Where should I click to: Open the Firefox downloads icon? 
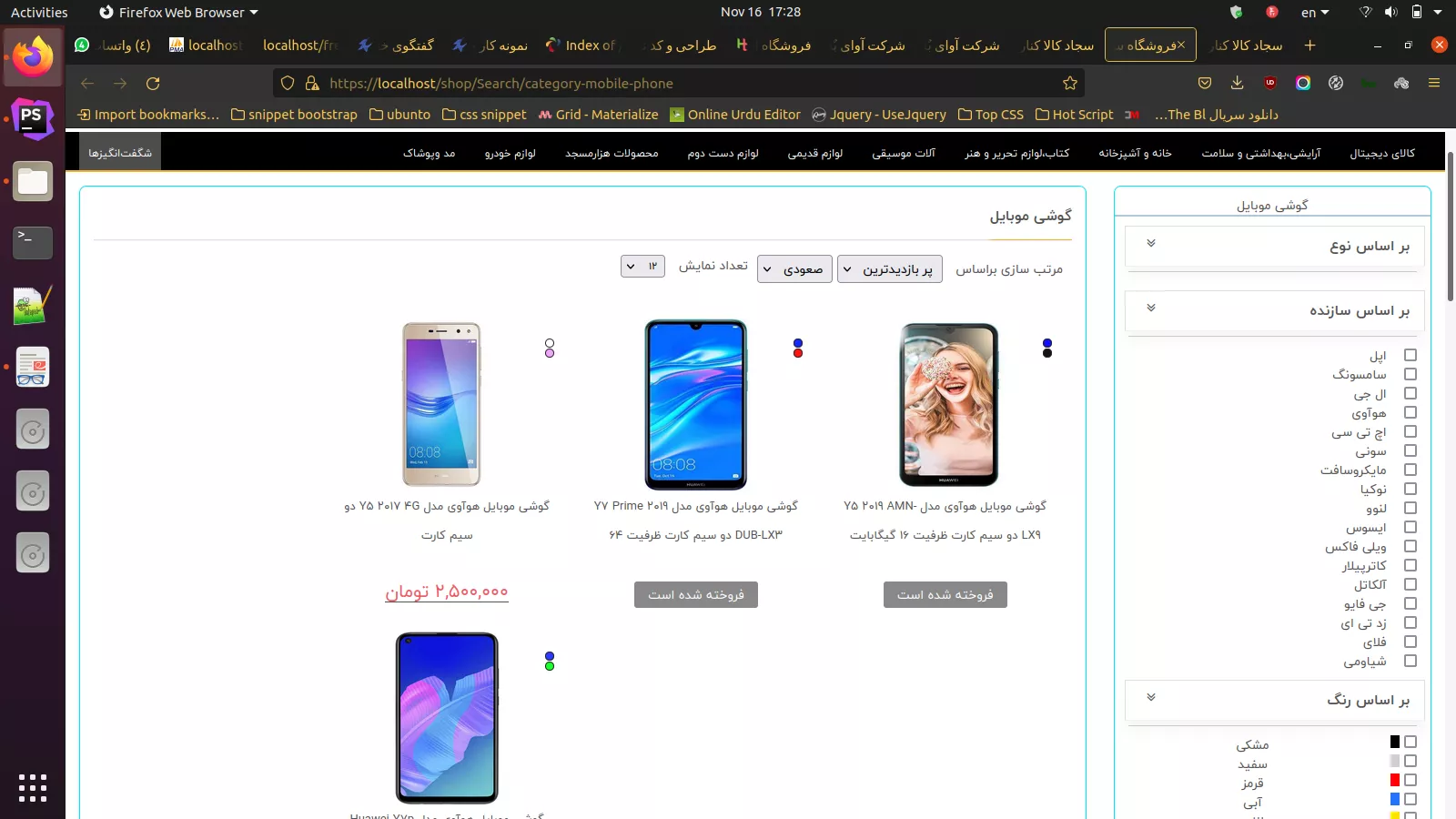pyautogui.click(x=1238, y=83)
